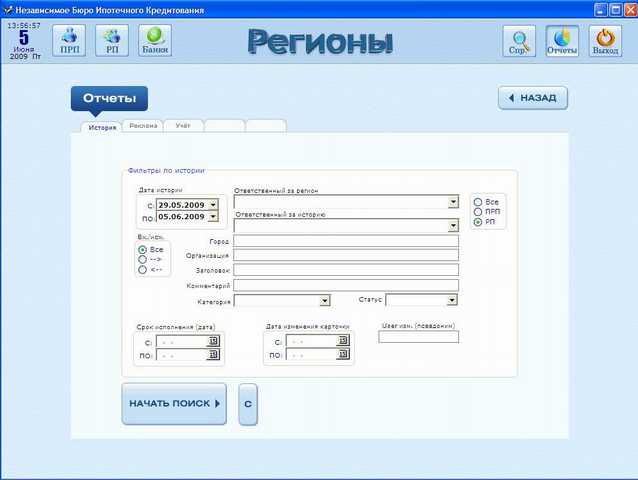
Task: Expand the Статус dropdown
Action: 452,300
